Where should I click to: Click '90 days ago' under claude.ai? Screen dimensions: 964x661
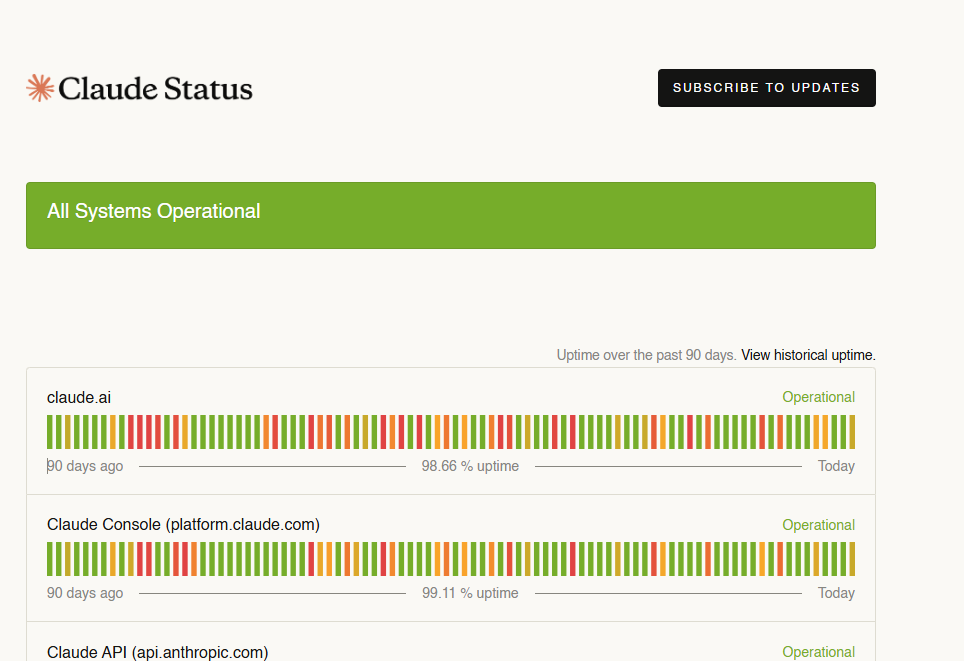click(x=85, y=466)
